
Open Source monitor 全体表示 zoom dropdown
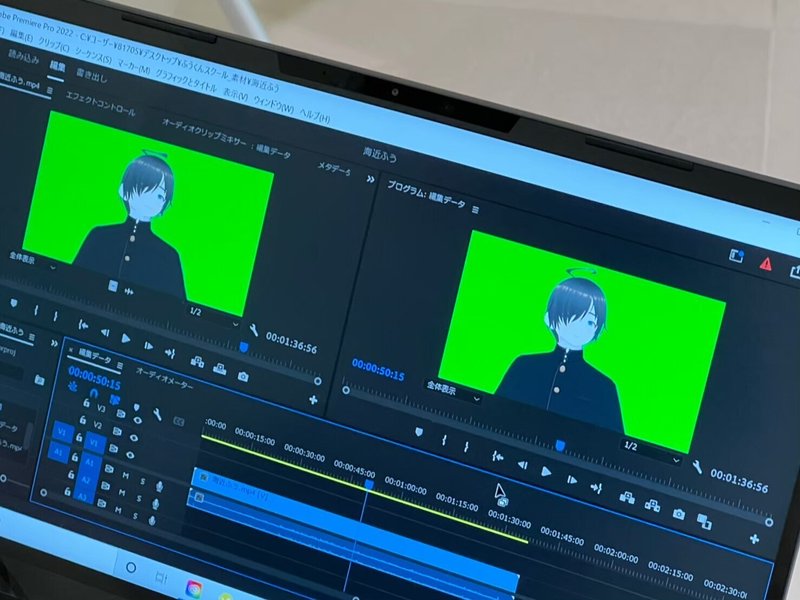[x=34, y=262]
